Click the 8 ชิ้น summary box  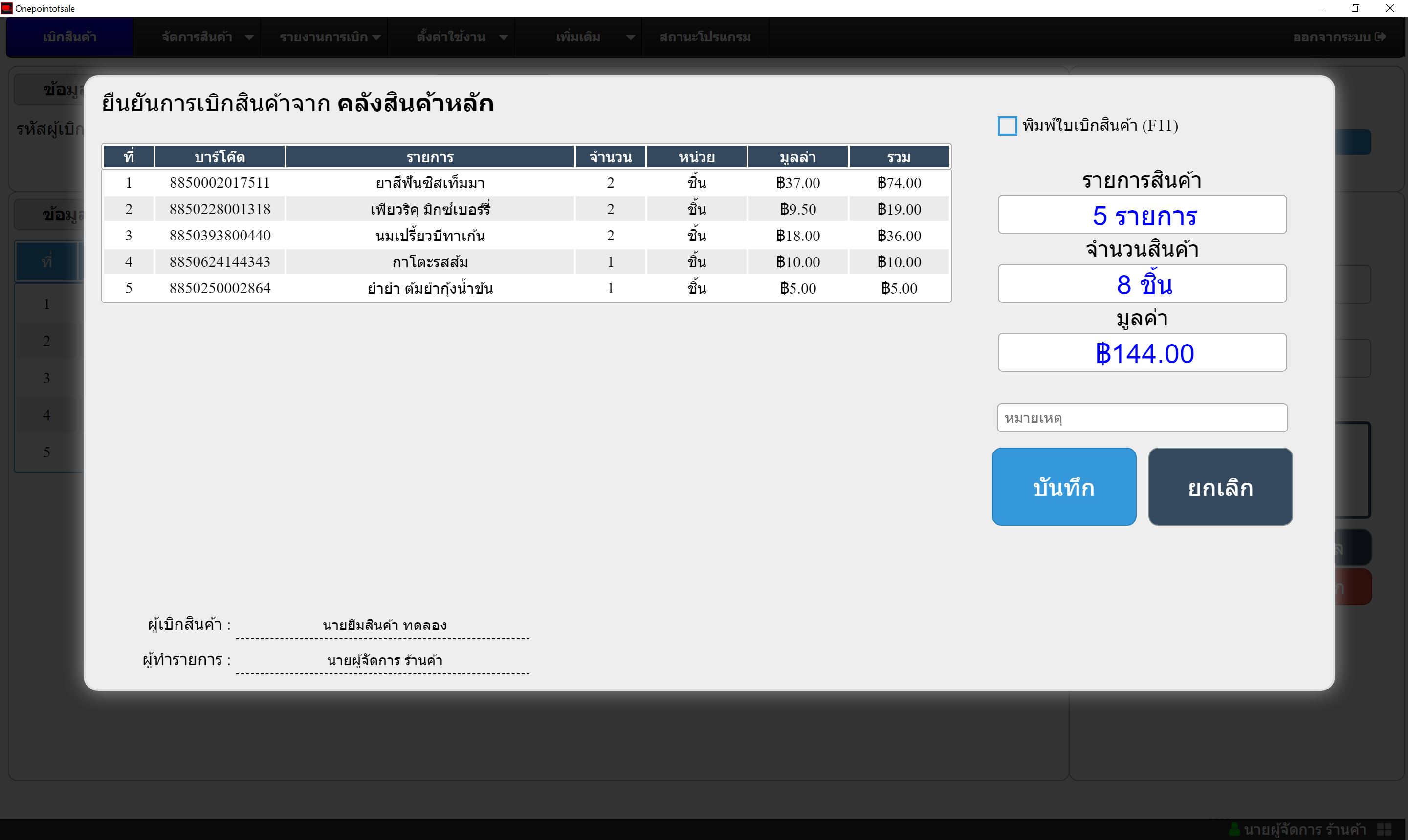[1142, 283]
